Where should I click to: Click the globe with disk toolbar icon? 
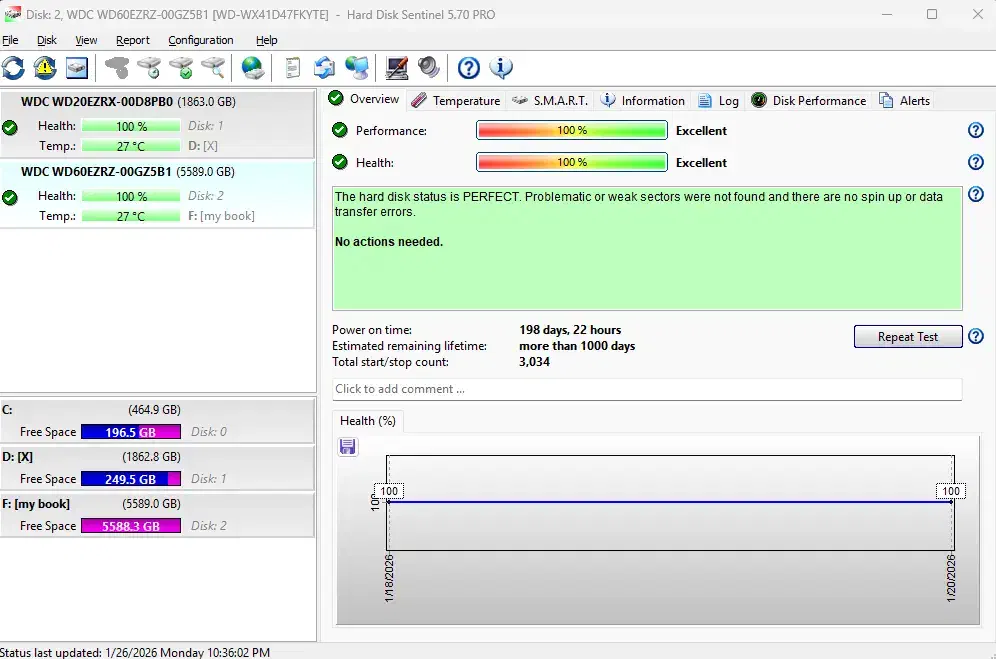(254, 68)
